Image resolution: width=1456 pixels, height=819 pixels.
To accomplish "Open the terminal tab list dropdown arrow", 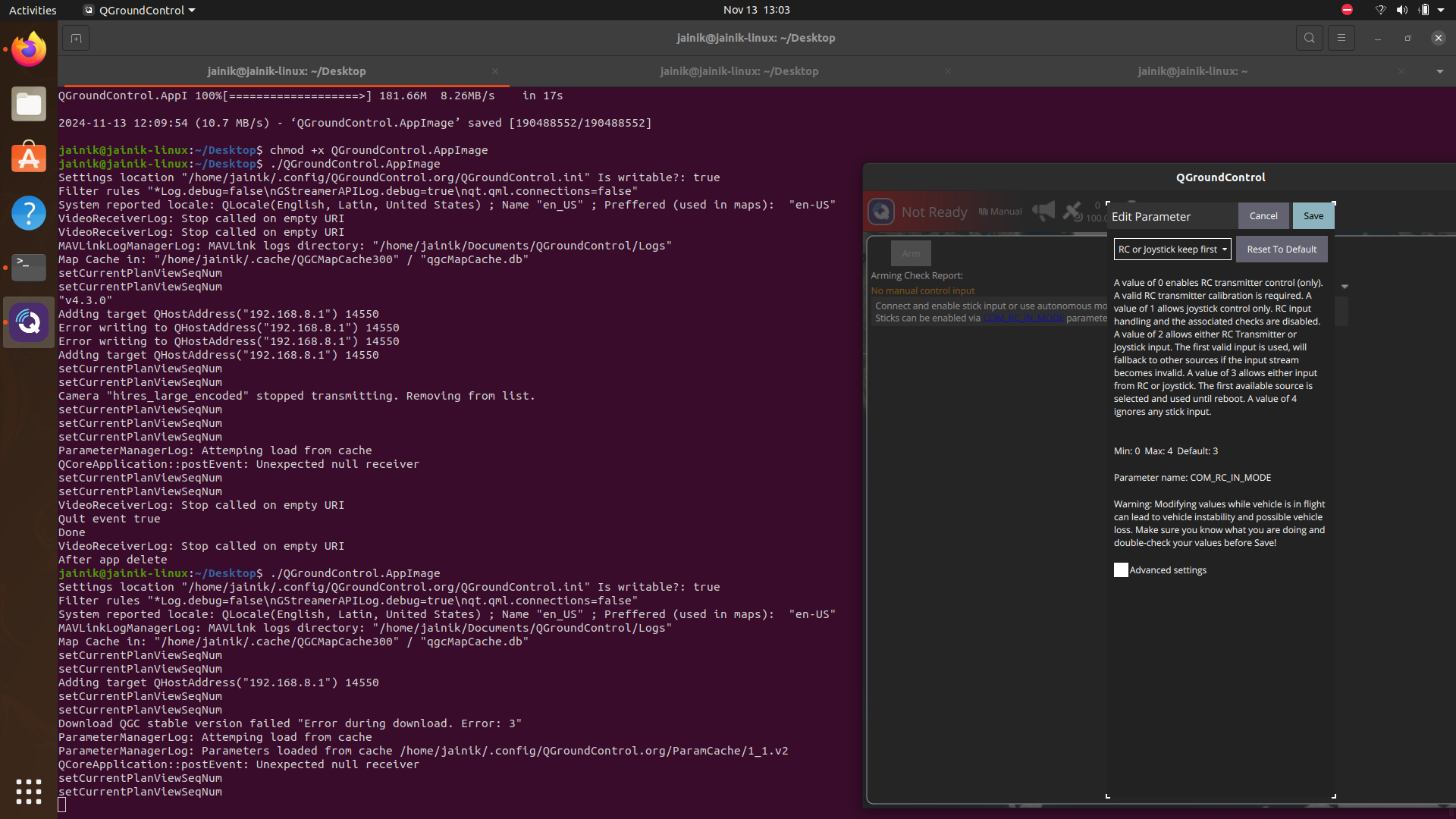I will (1439, 71).
